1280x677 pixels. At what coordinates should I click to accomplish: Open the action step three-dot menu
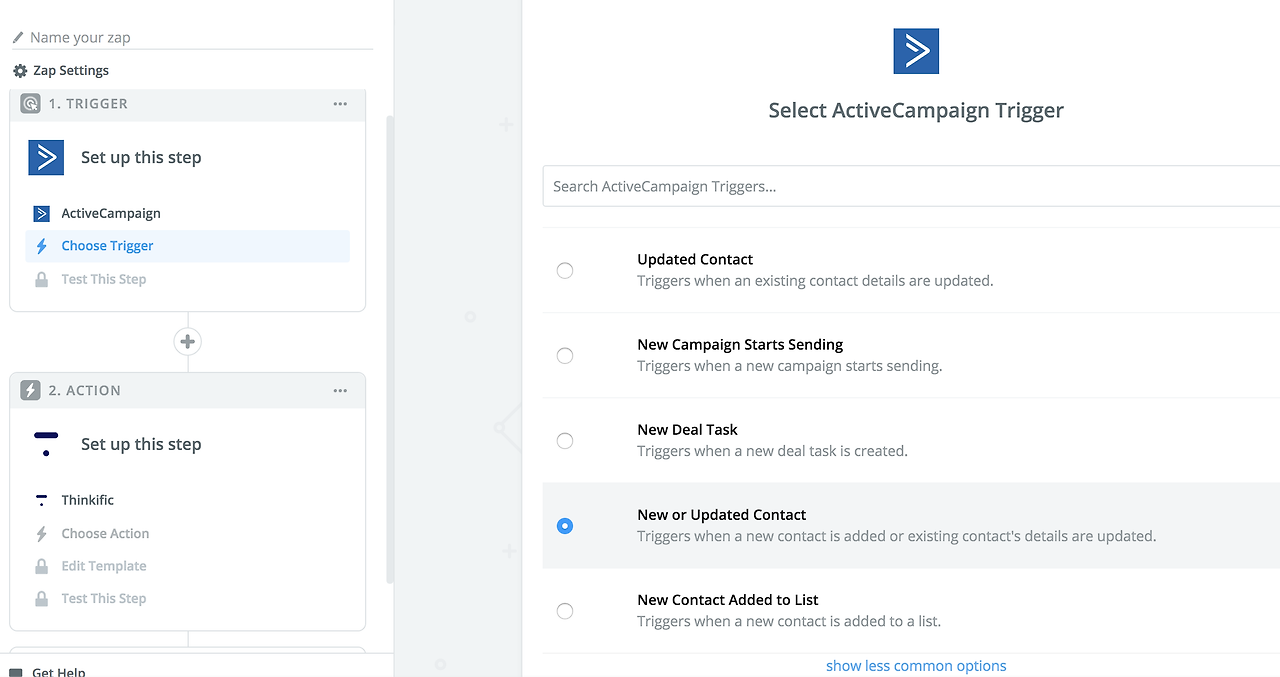click(340, 391)
